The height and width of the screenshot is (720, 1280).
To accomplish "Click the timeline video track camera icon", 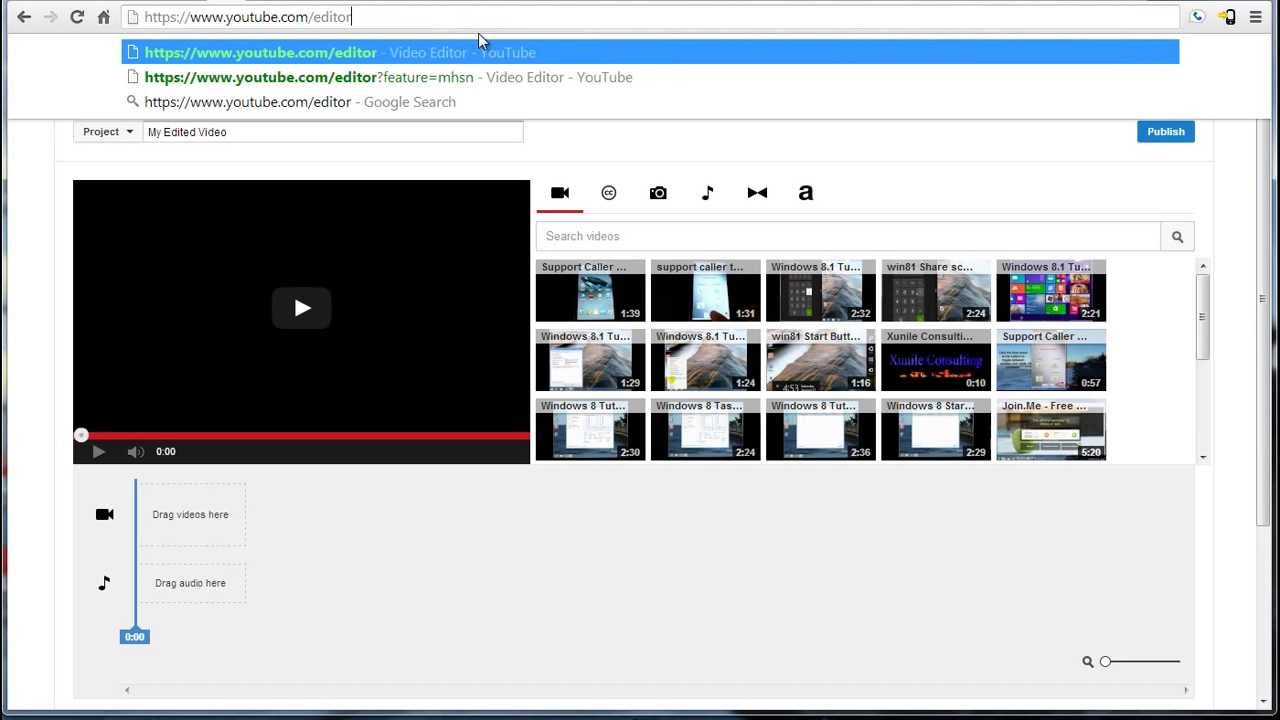I will tap(104, 514).
